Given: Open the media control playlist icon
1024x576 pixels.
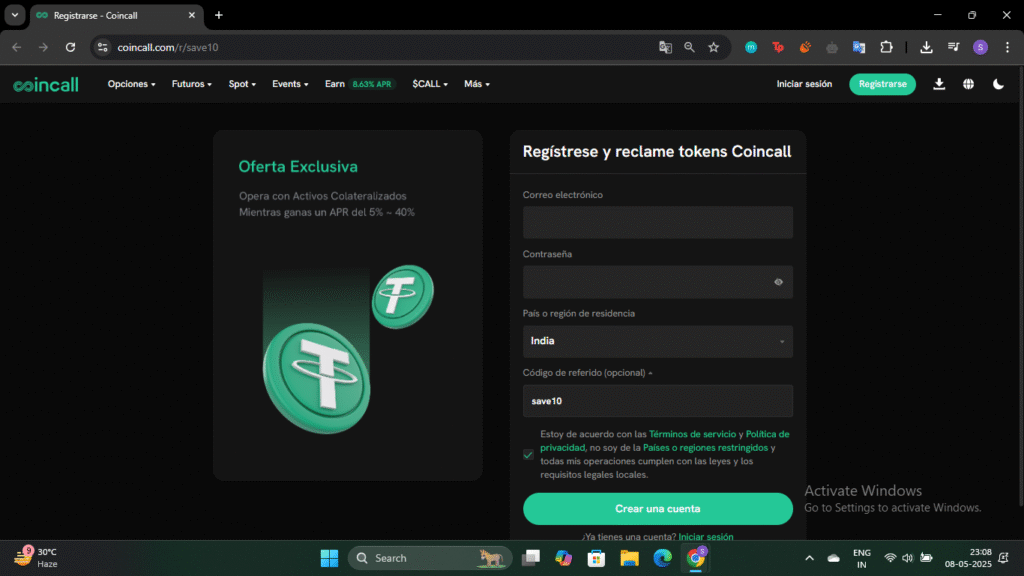Looking at the screenshot, I should point(953,47).
